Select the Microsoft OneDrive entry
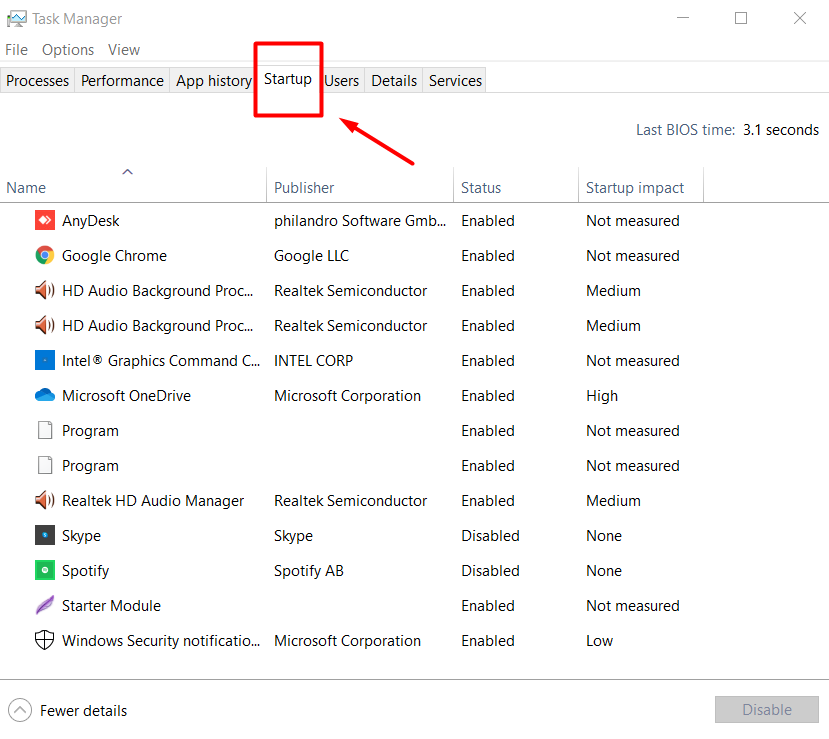This screenshot has height=739, width=829. click(x=126, y=395)
